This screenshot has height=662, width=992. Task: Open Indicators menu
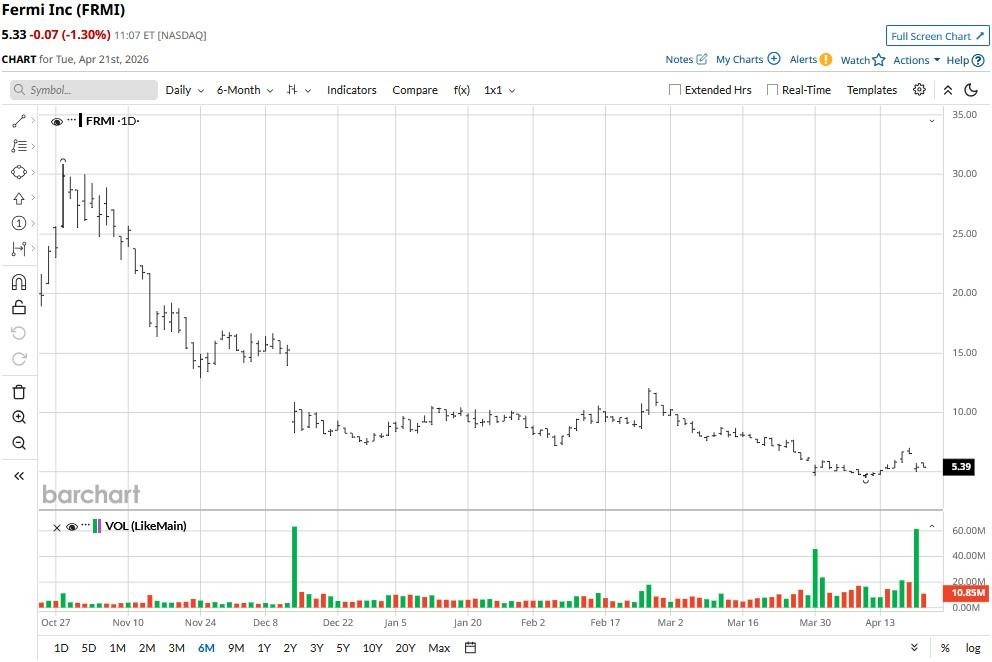(352, 90)
